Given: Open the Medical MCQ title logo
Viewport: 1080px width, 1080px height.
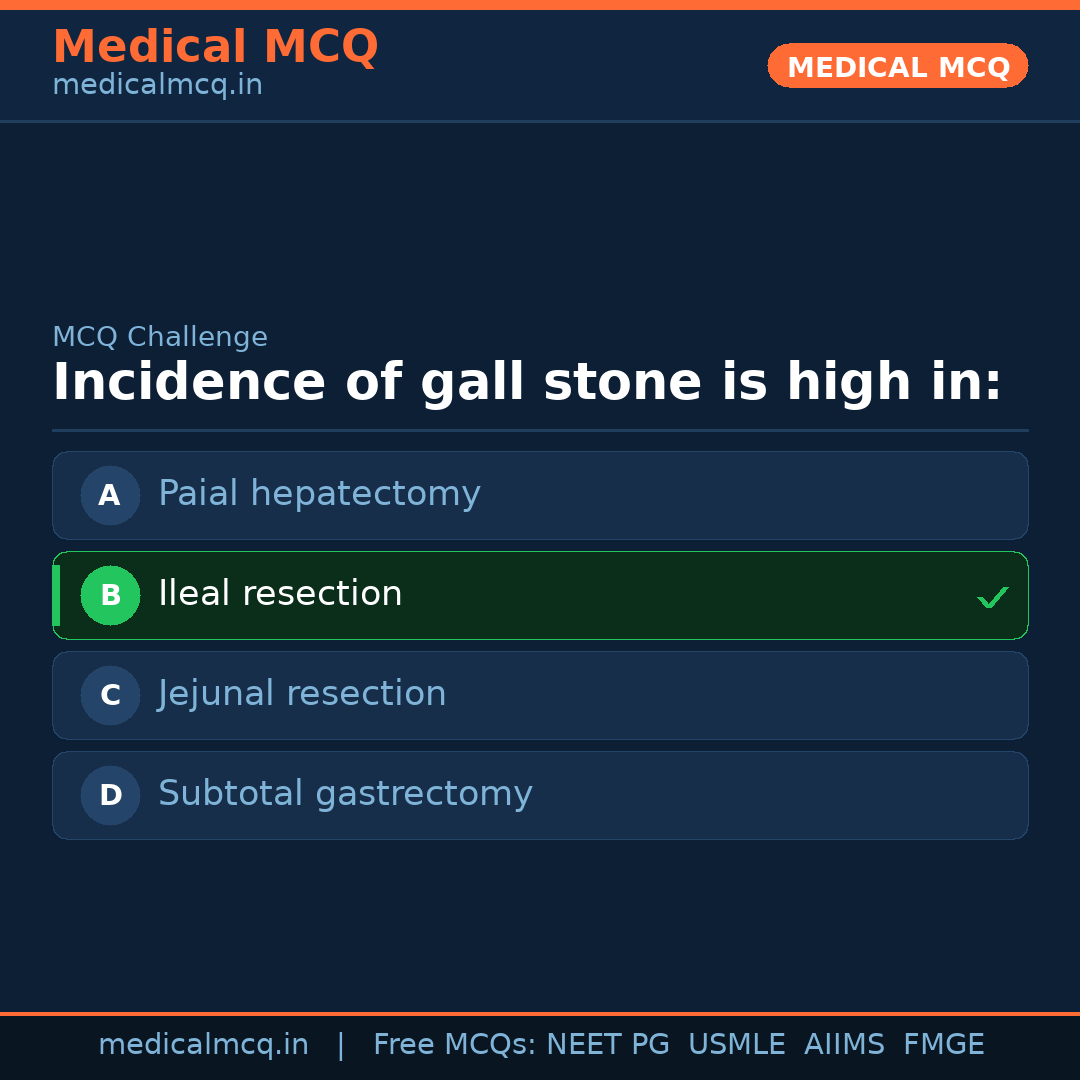Looking at the screenshot, I should click(x=215, y=47).
